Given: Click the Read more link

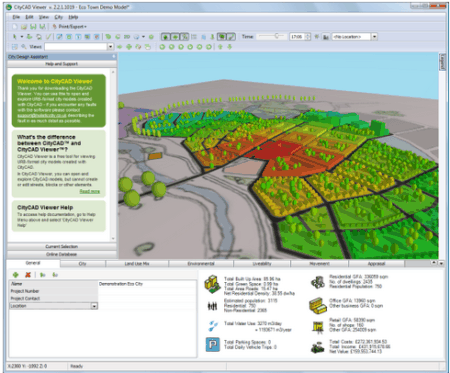Looking at the screenshot, I should coord(90,191).
